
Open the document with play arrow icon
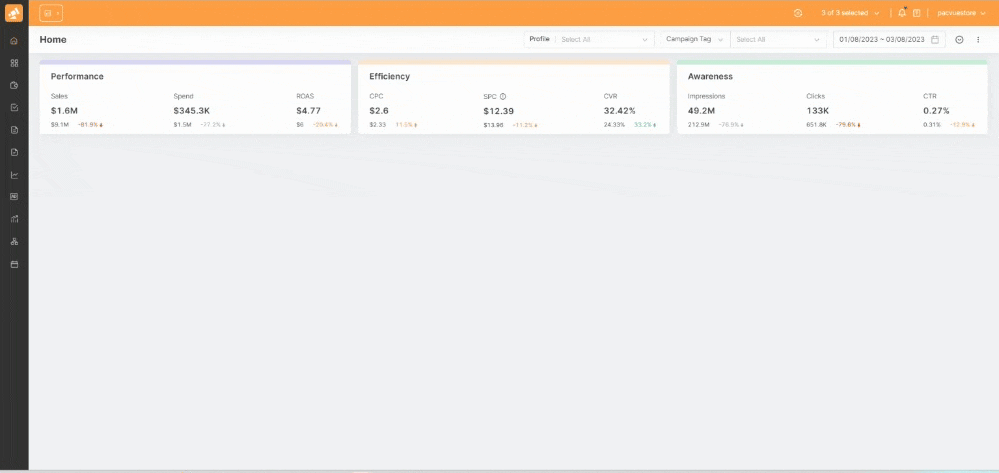coord(14,152)
